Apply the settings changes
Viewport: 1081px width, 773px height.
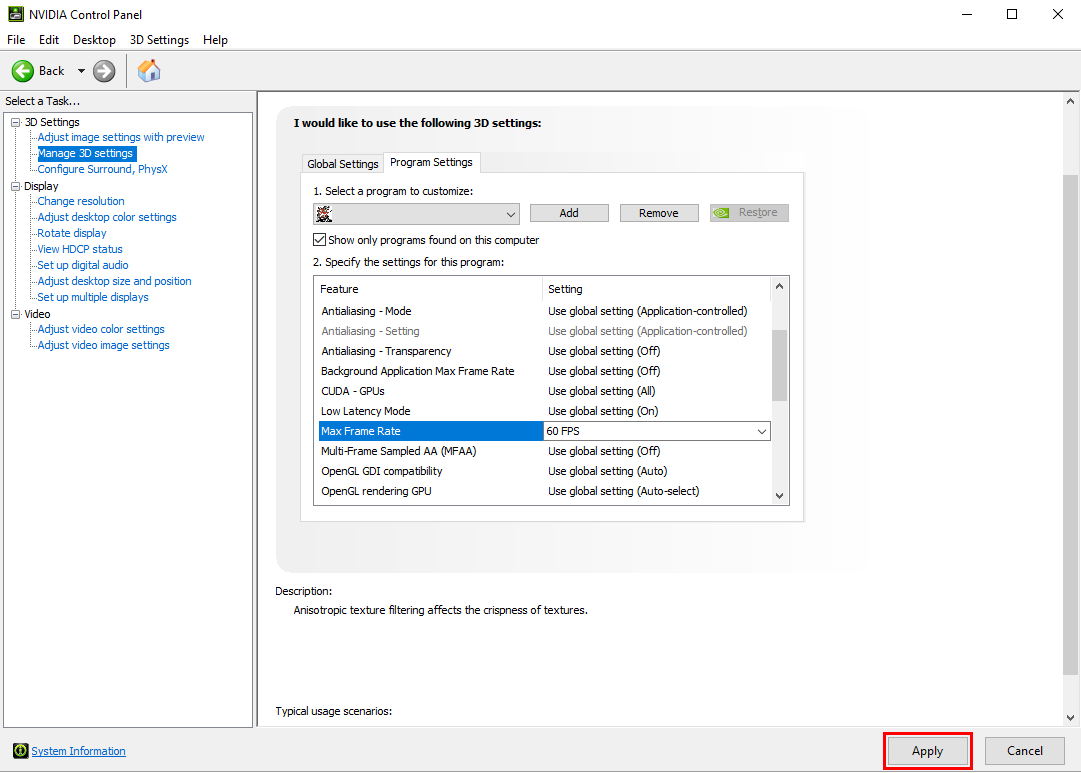click(x=927, y=751)
